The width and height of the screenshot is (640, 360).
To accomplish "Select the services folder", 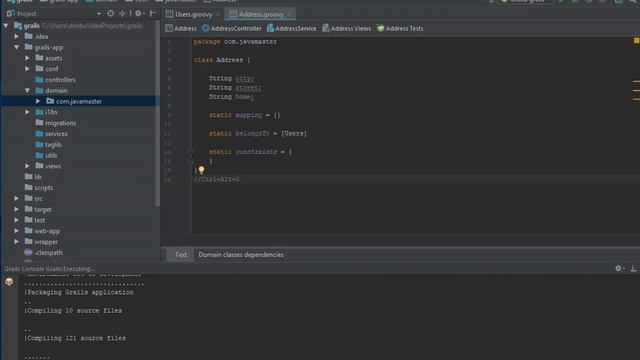I will (51, 133).
